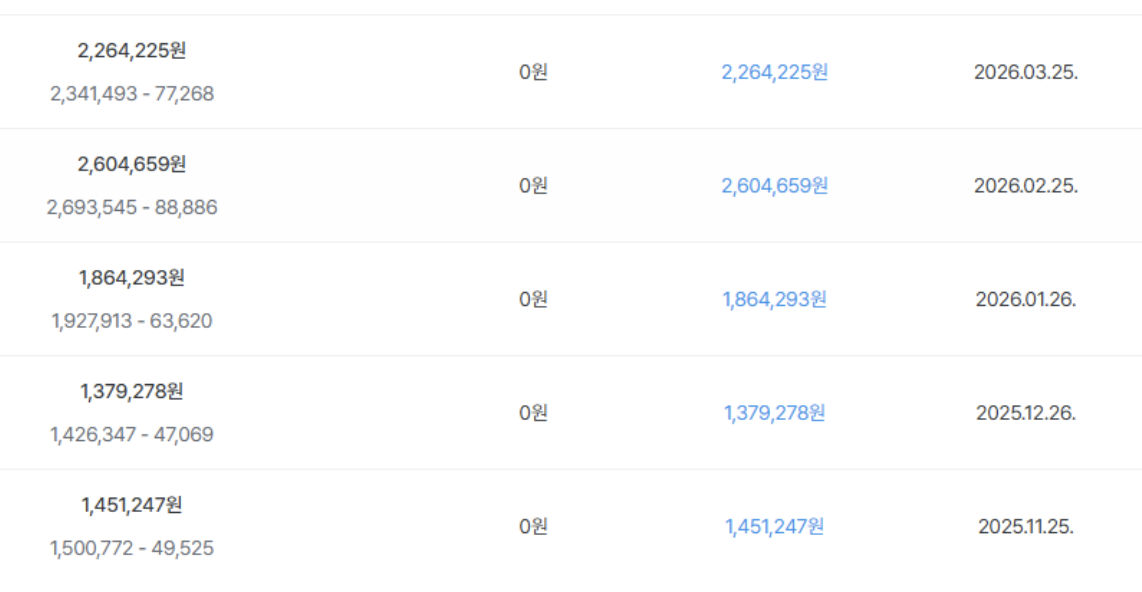The height and width of the screenshot is (592, 1142).
Task: Select the bold black 1,379,278원 amount
Action: 132,391
